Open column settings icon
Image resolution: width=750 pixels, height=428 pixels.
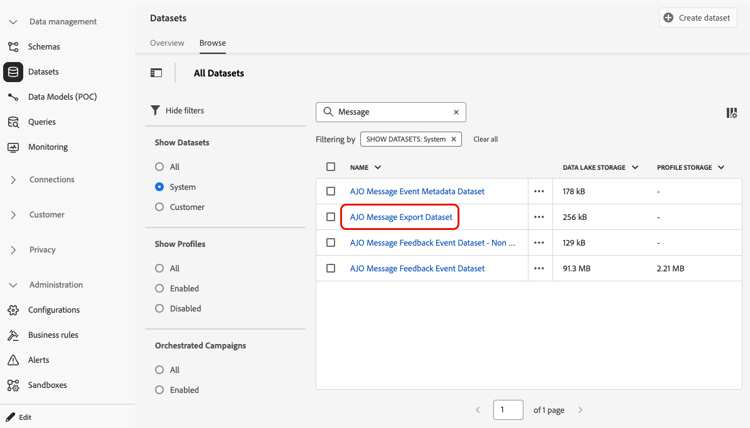[x=731, y=113]
